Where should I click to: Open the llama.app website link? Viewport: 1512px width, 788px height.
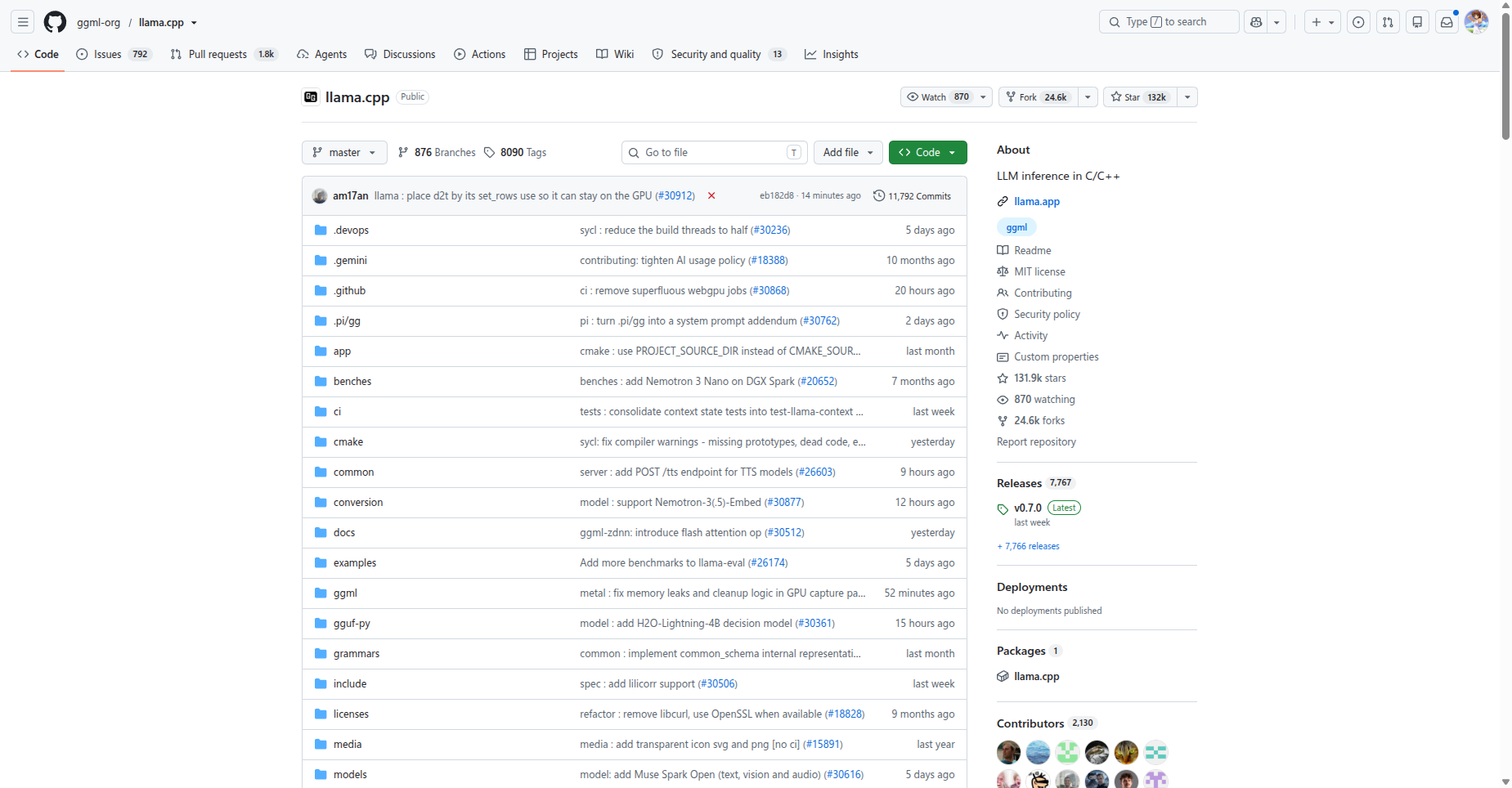(1036, 201)
